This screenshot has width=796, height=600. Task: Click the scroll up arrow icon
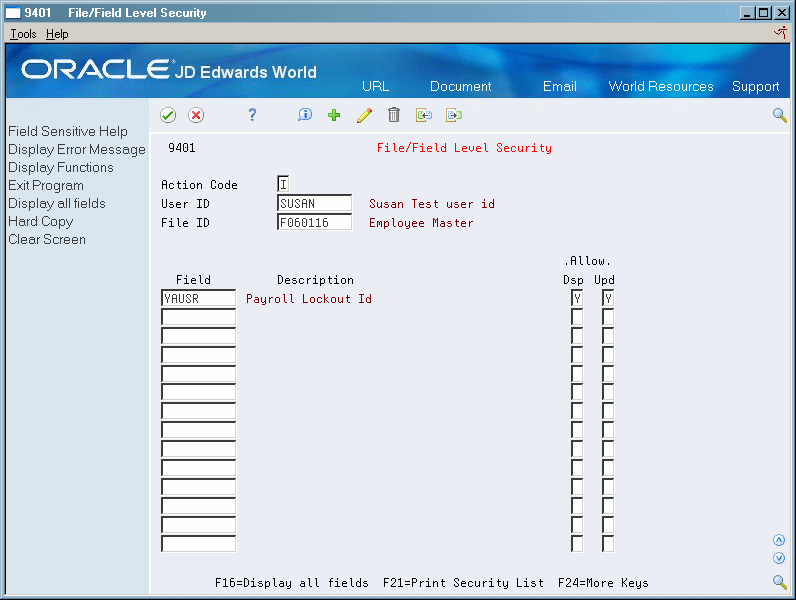(x=779, y=540)
